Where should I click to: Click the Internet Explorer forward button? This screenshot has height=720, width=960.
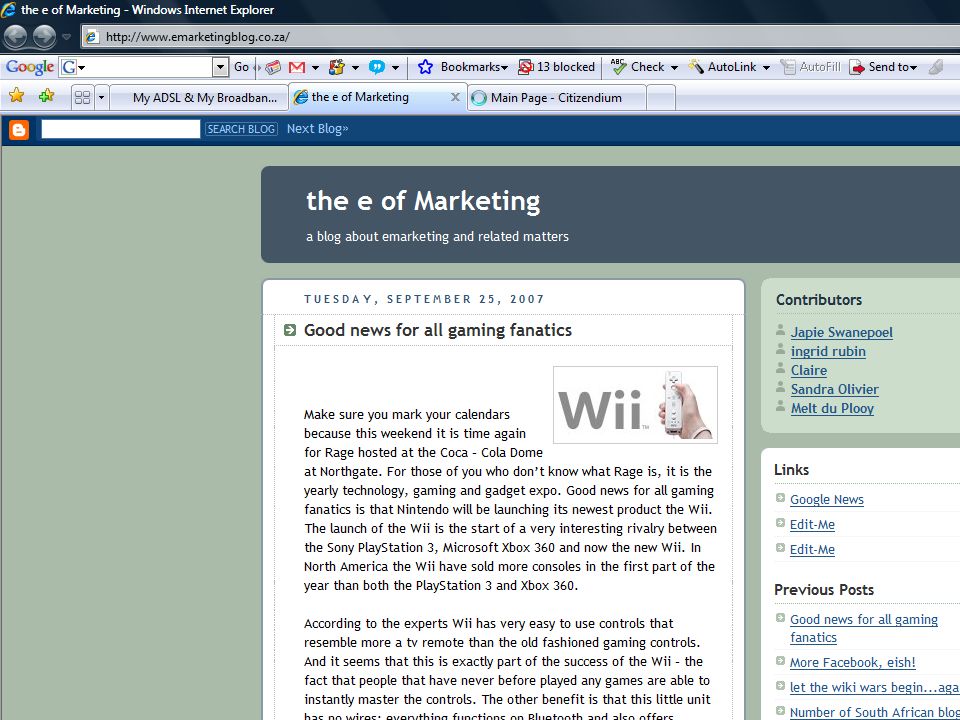coord(44,37)
